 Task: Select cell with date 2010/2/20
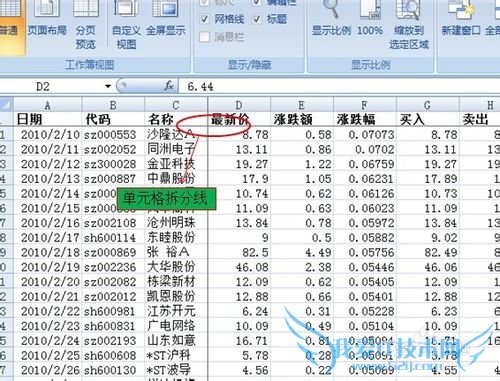[x=47, y=282]
